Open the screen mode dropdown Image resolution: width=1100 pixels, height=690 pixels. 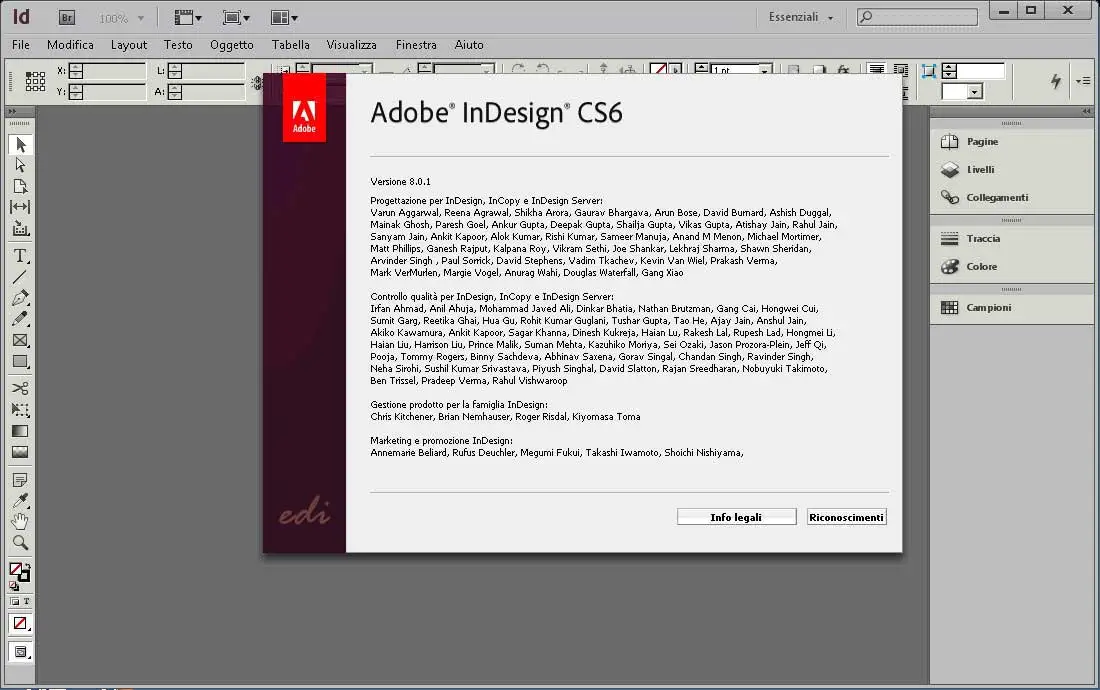(x=236, y=18)
